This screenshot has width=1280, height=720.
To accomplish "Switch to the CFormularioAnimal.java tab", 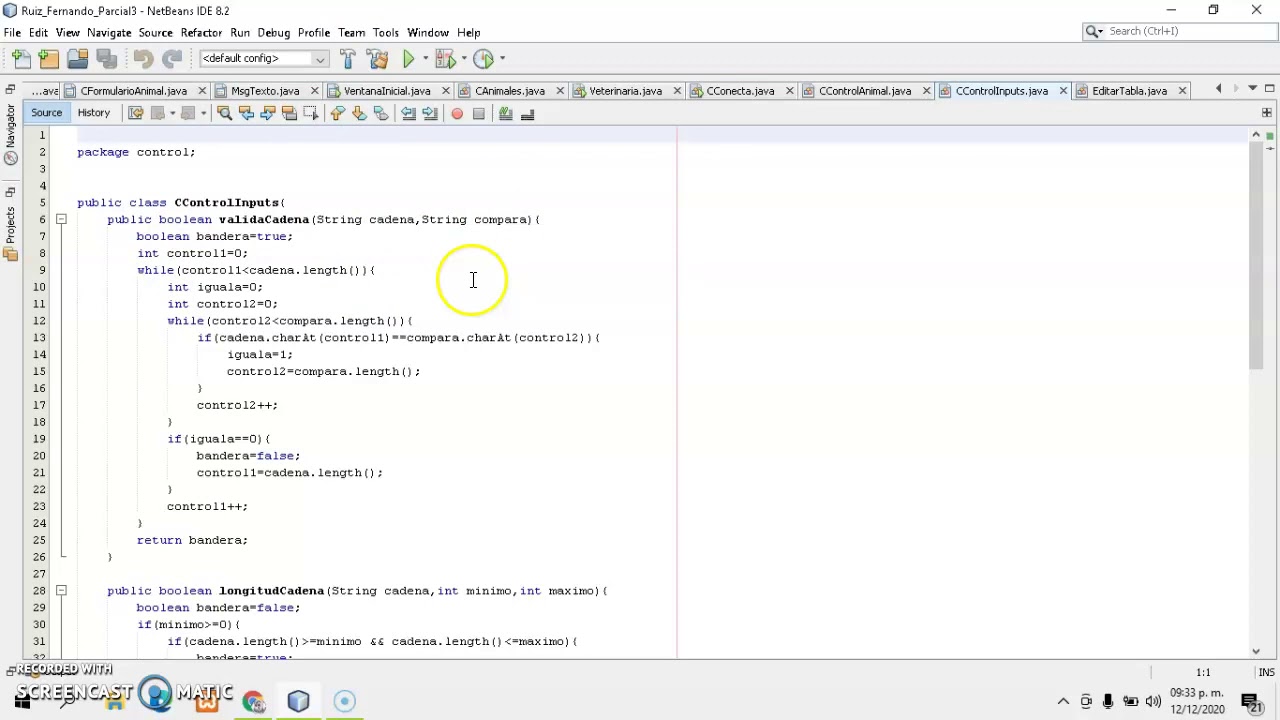I will point(133,91).
